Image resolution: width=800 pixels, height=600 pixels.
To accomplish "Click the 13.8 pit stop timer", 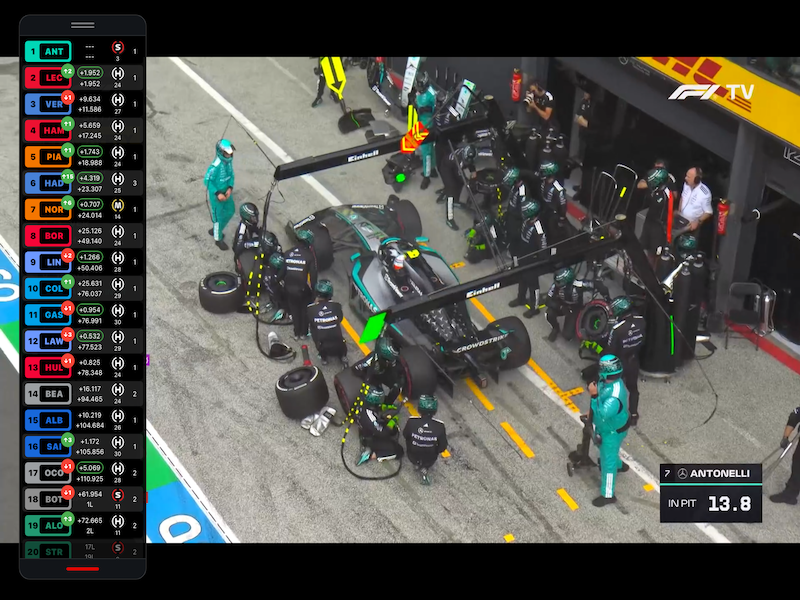I will coord(730,504).
